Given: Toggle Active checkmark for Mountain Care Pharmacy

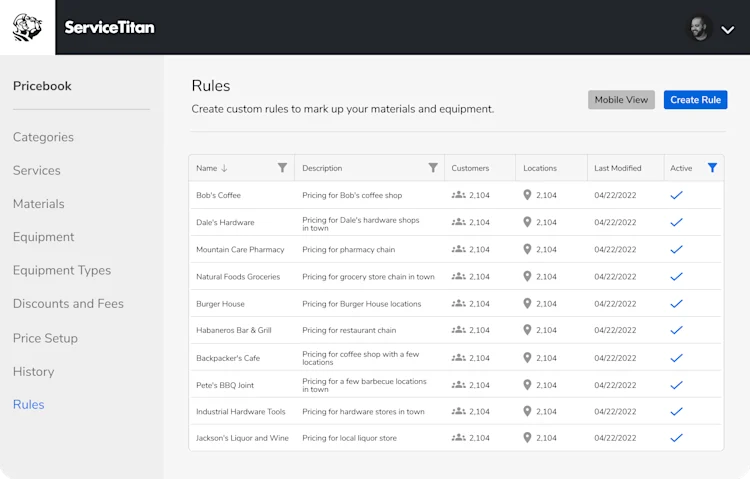Looking at the screenshot, I should 676,249.
